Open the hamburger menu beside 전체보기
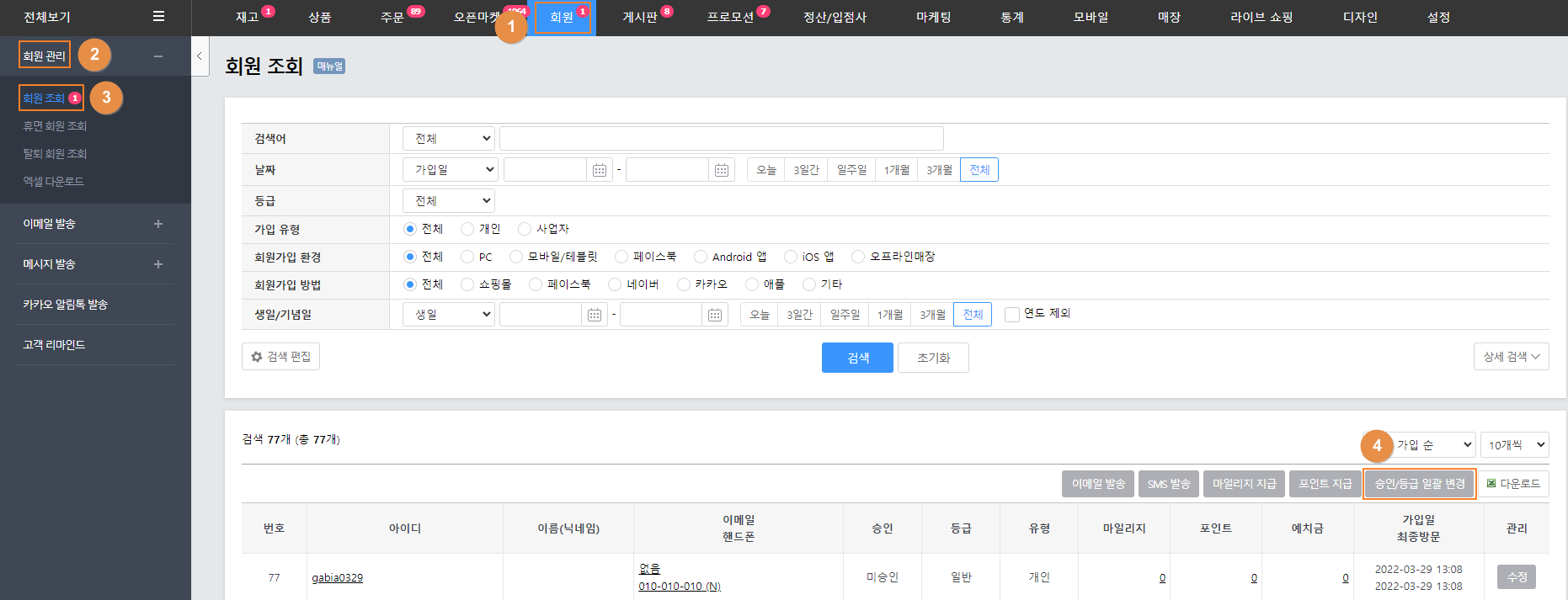 tap(158, 17)
